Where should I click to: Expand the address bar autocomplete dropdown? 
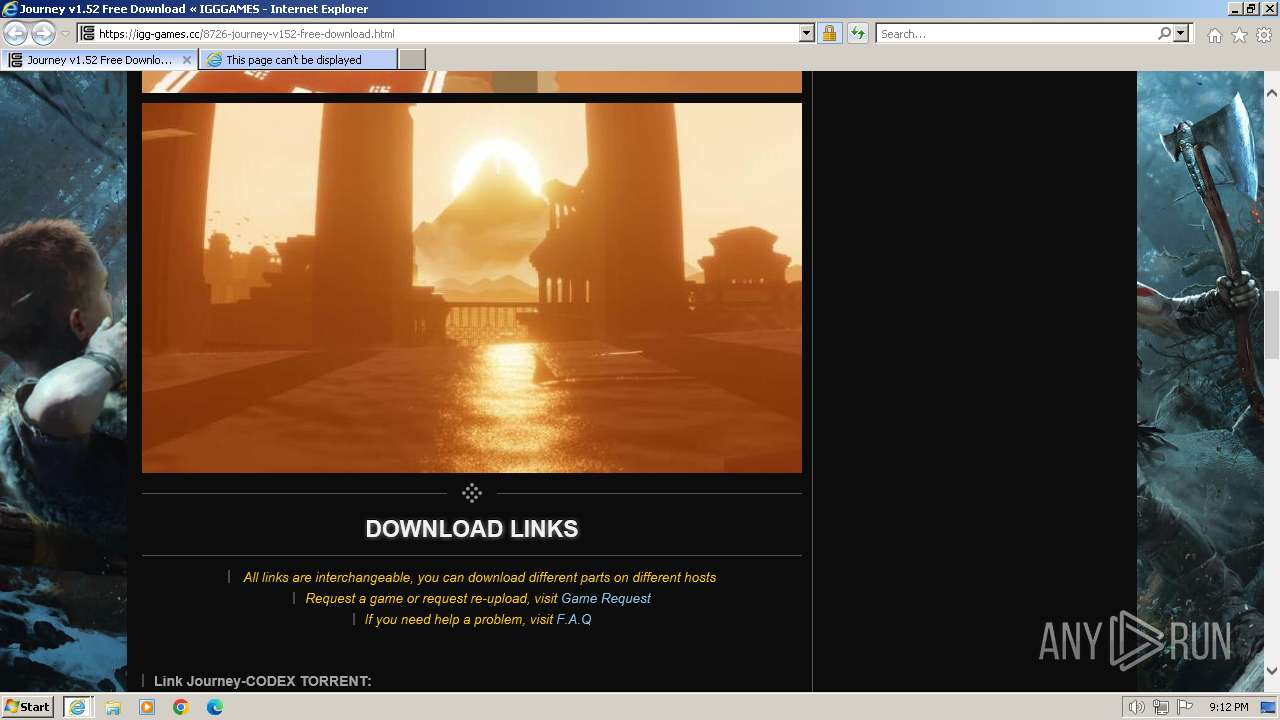point(807,34)
